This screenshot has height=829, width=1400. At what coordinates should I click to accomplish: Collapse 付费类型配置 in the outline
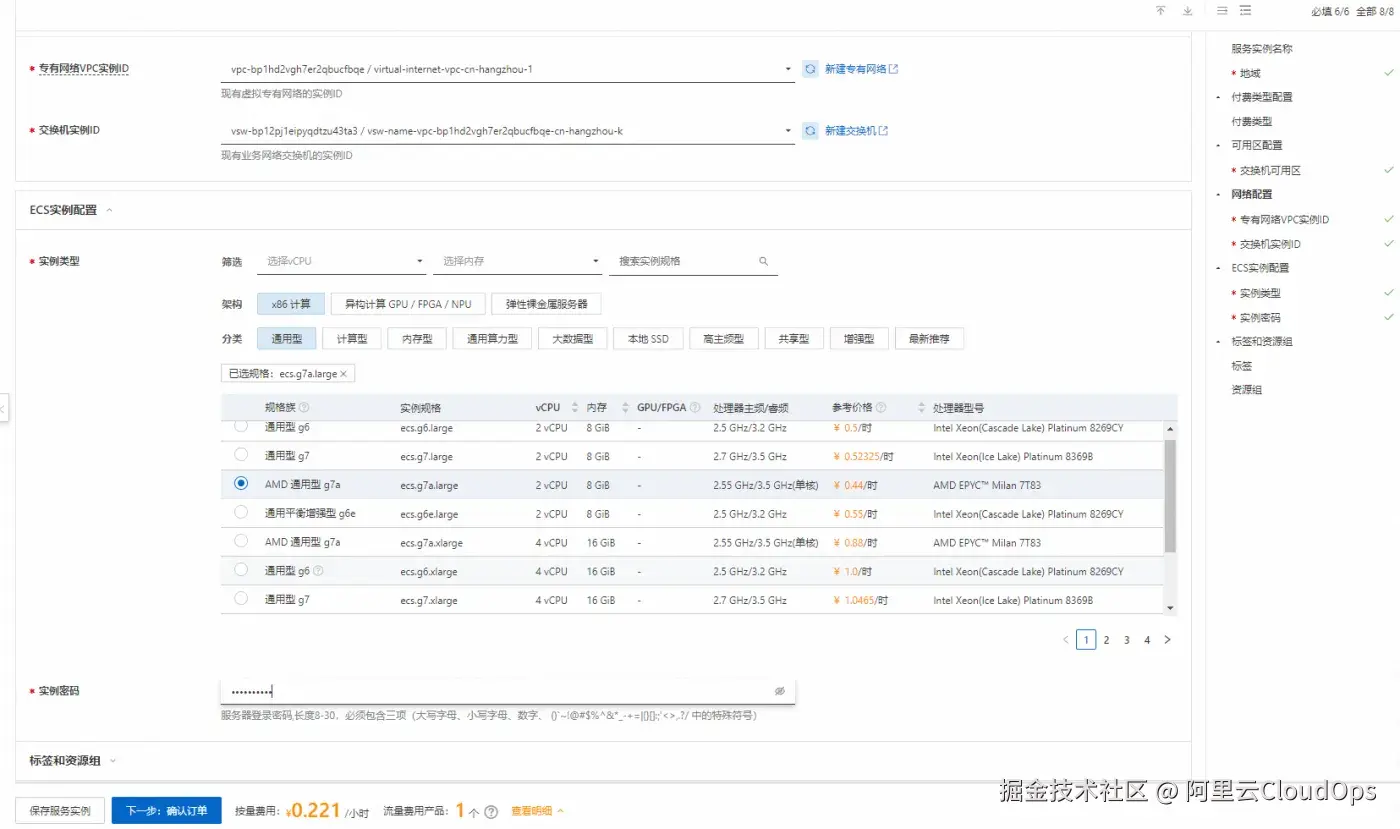coord(1217,97)
